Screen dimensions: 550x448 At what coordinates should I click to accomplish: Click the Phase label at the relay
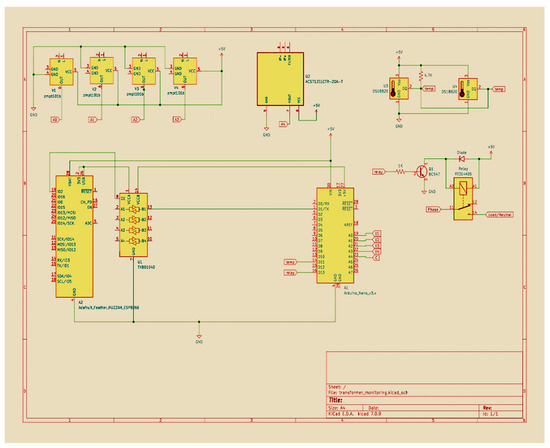[433, 209]
